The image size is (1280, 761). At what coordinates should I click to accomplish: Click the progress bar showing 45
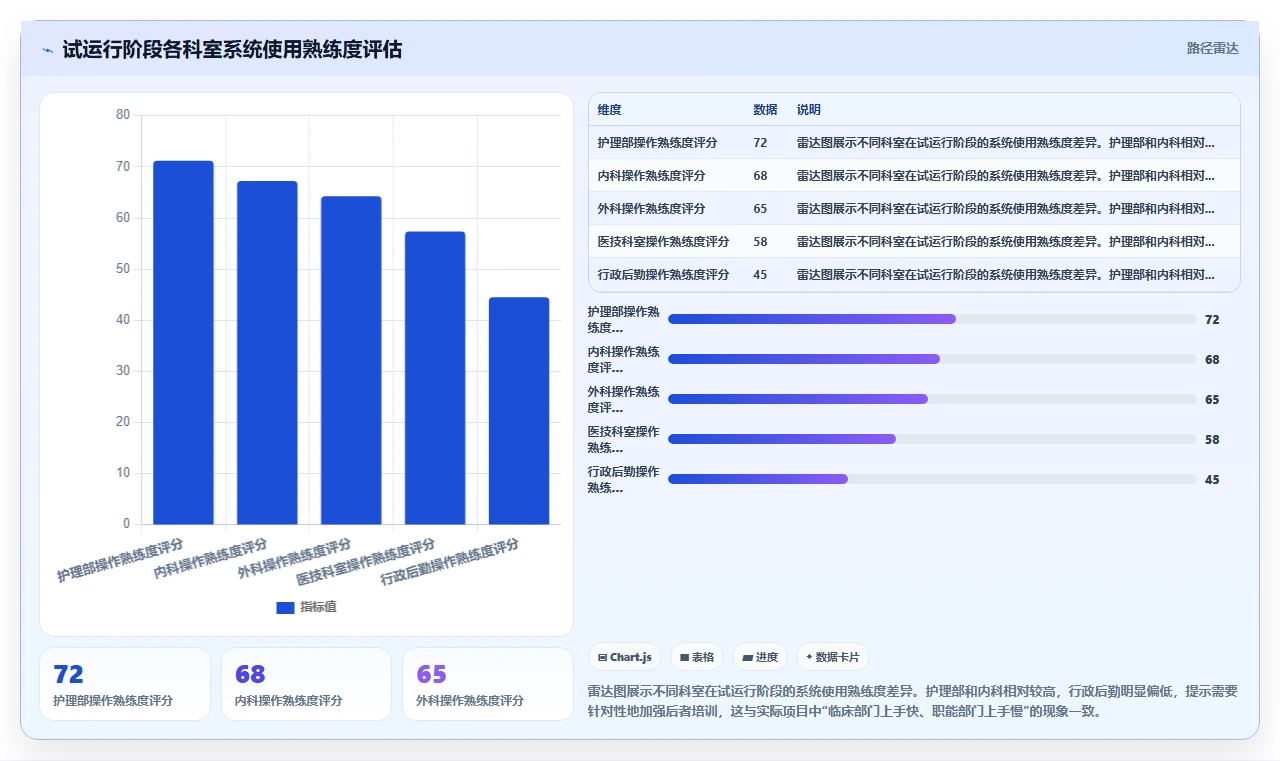[x=932, y=479]
